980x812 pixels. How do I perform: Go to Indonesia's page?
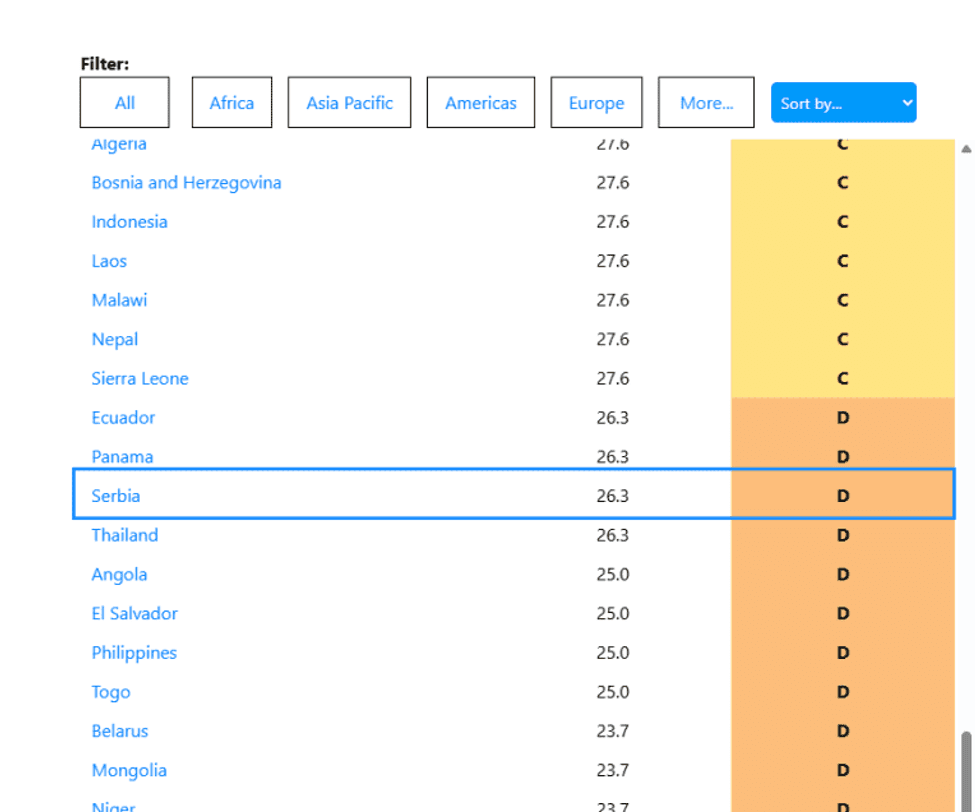click(x=129, y=222)
